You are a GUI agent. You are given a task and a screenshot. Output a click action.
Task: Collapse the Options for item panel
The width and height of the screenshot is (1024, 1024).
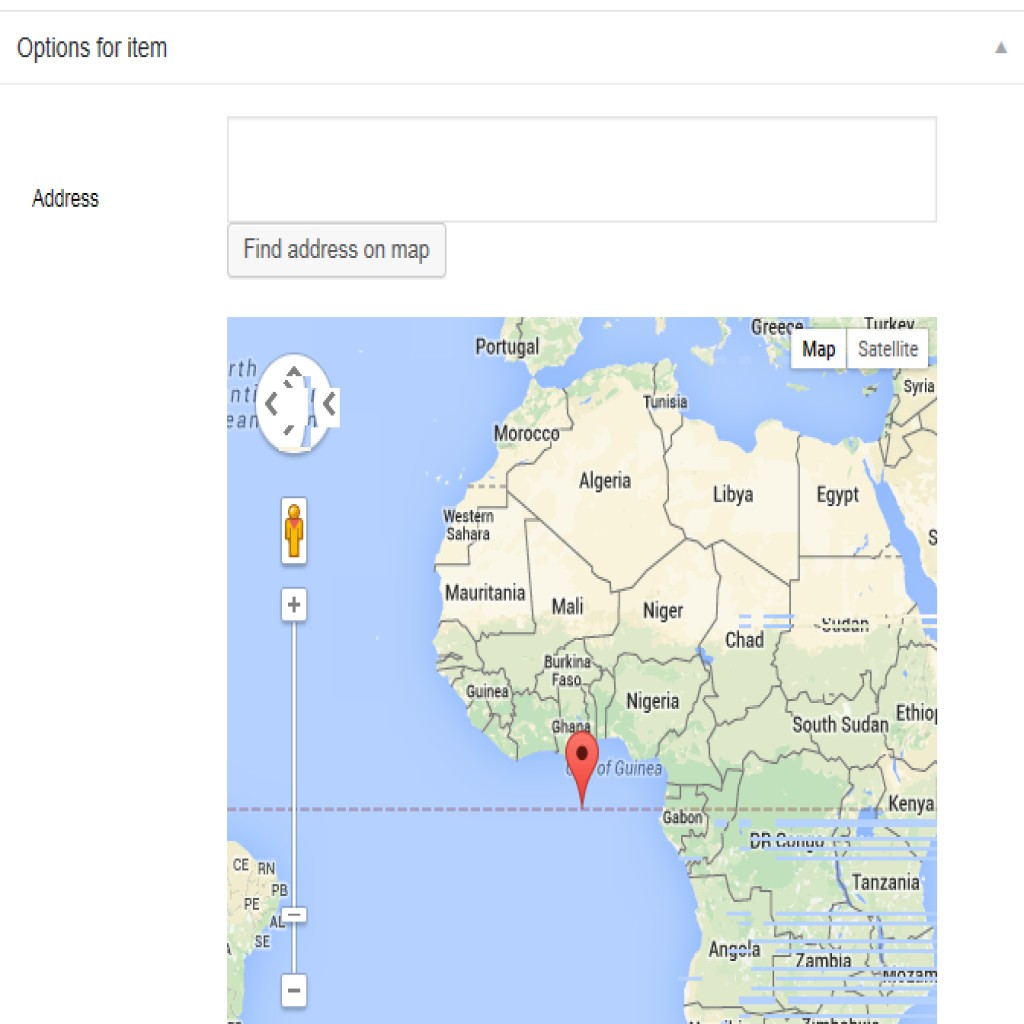(x=1000, y=48)
